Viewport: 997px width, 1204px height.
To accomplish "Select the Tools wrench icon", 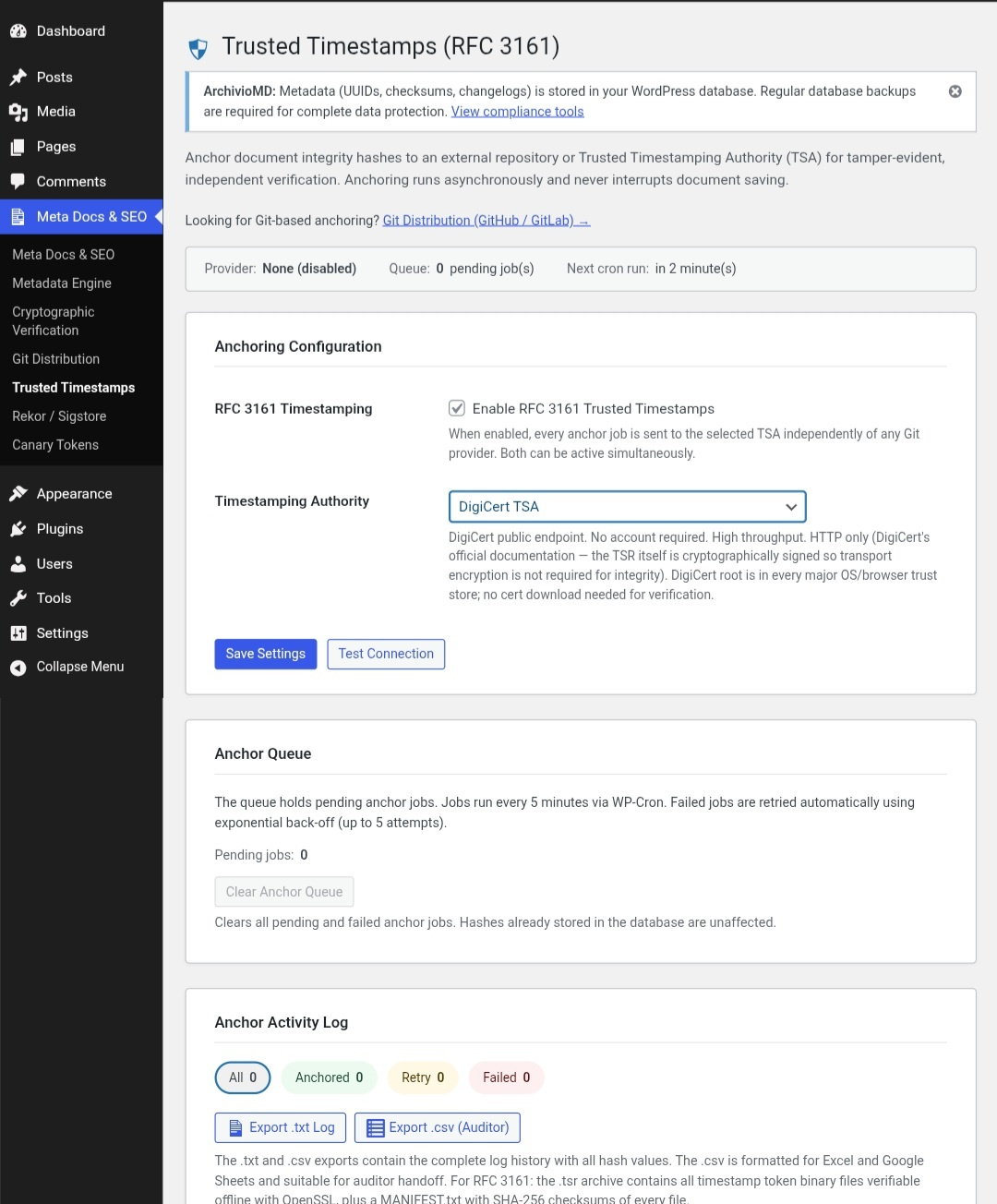I will [18, 597].
